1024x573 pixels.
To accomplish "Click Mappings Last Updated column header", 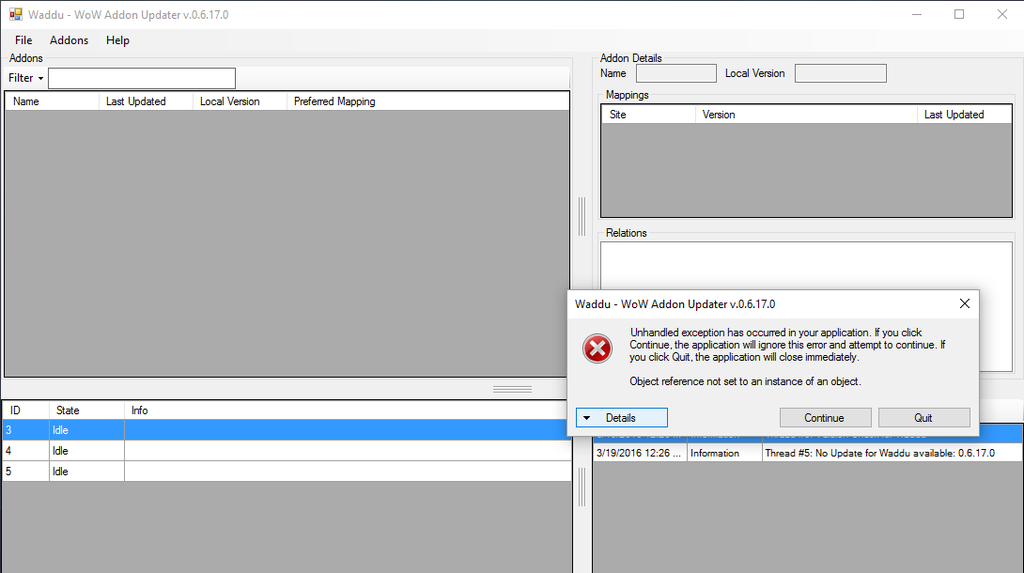I will [x=964, y=114].
